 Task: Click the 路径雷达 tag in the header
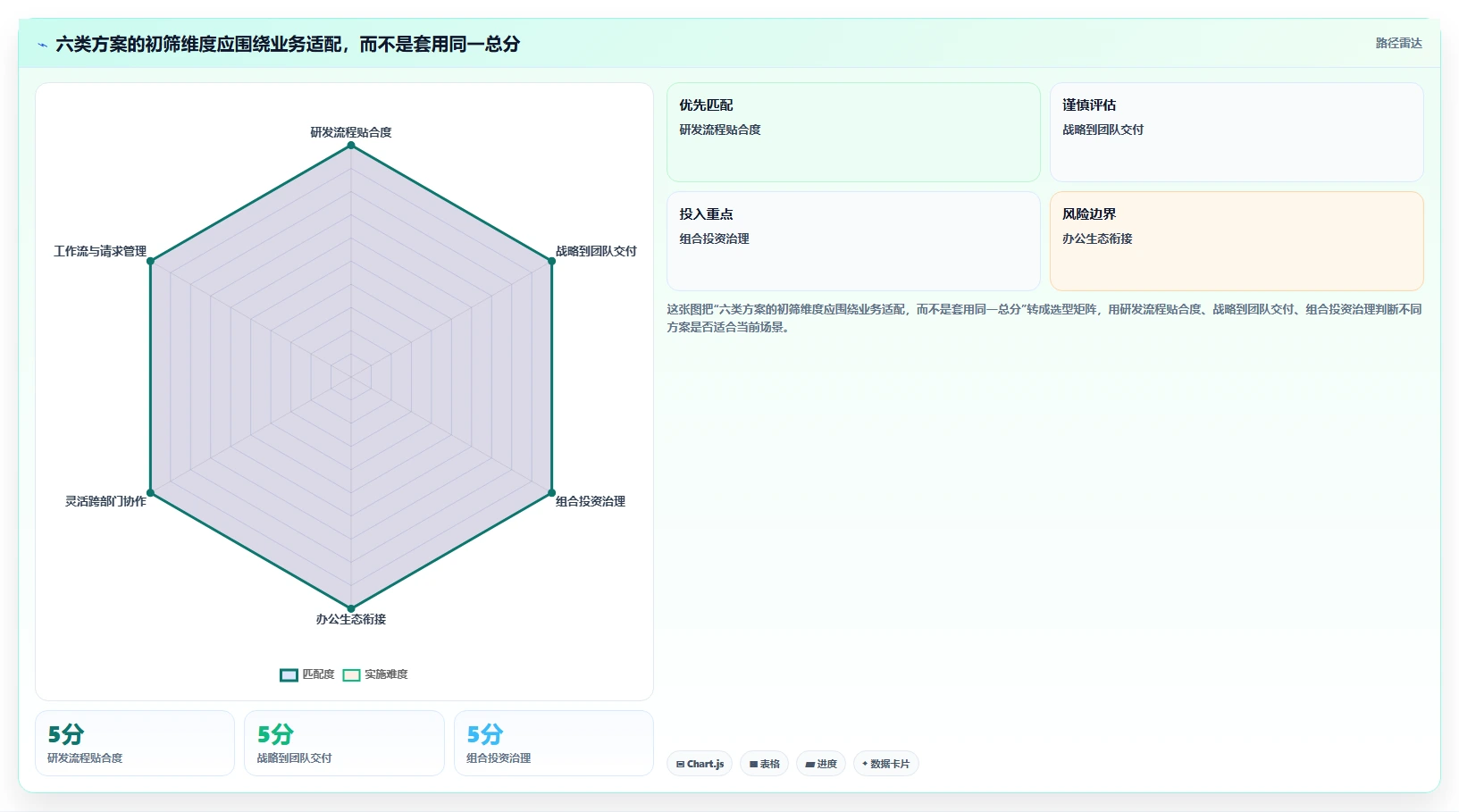pyautogui.click(x=1398, y=43)
